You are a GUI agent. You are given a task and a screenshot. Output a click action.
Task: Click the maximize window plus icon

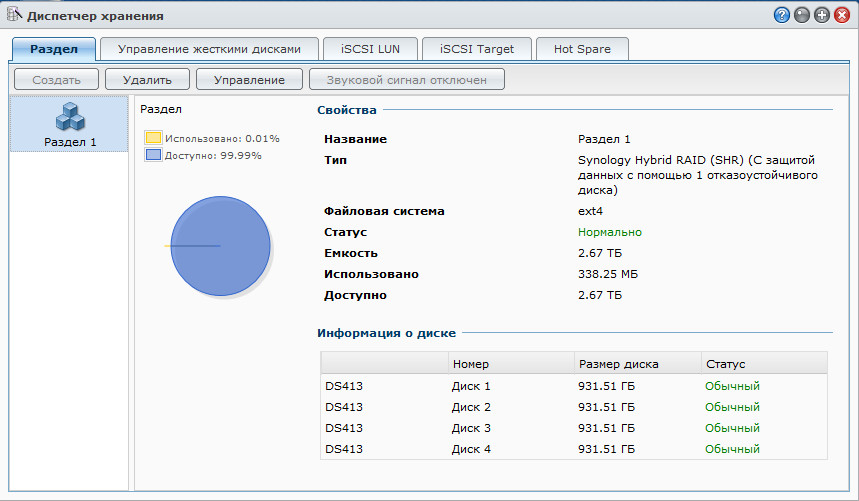click(x=822, y=16)
